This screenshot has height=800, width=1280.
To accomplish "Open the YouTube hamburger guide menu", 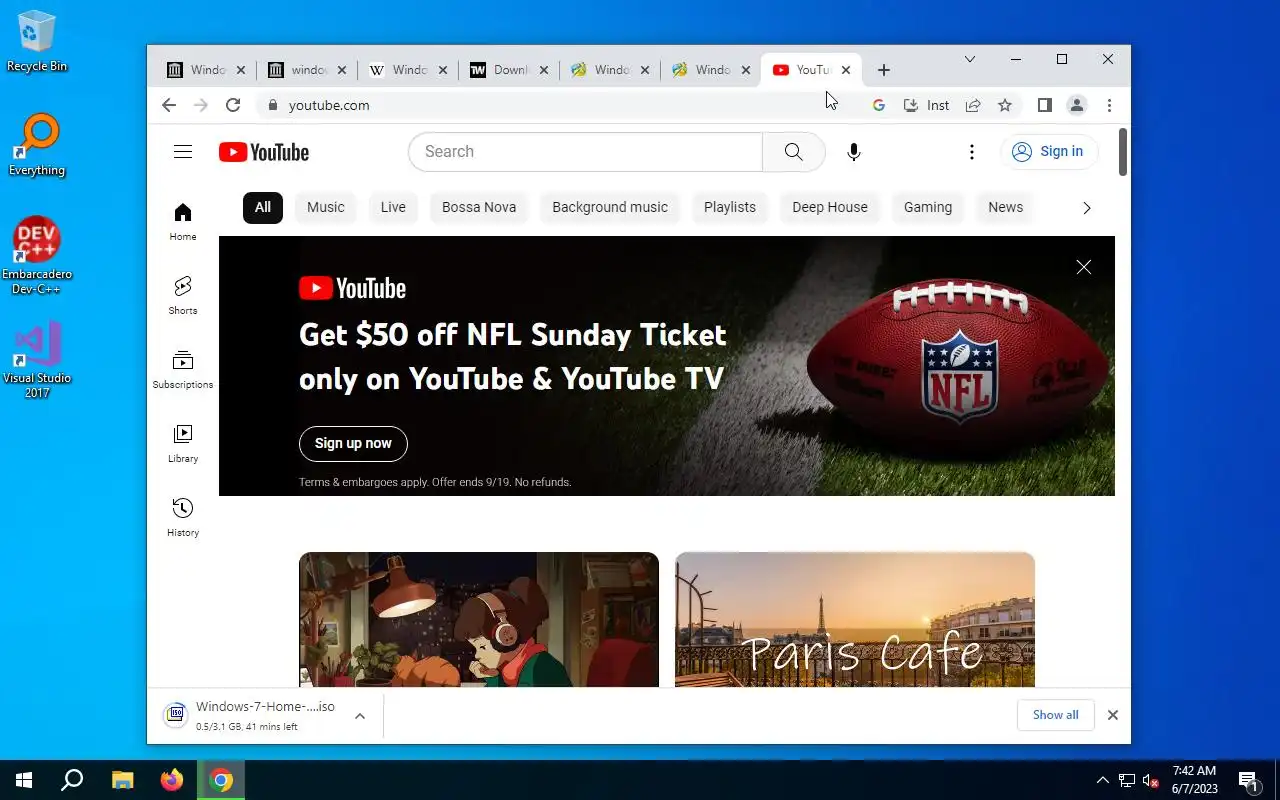I will [182, 152].
